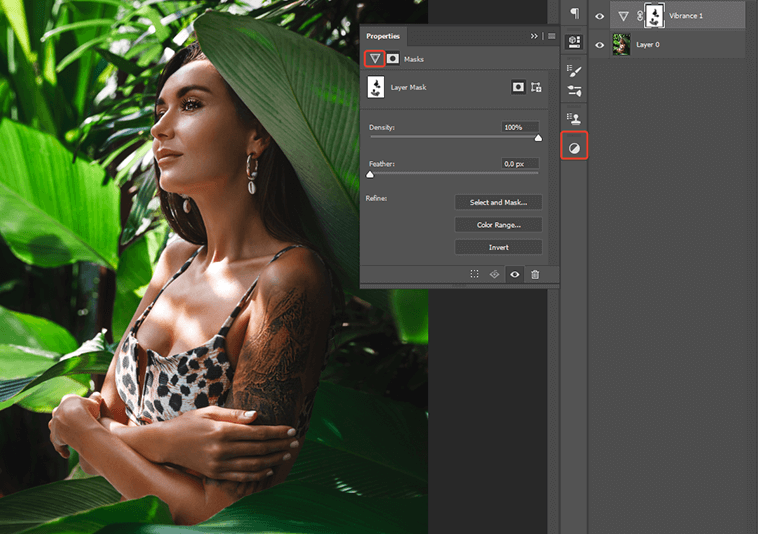Click the Vibrance adjustment icon on Vibrance 1 layer
758x534 pixels.
click(624, 16)
